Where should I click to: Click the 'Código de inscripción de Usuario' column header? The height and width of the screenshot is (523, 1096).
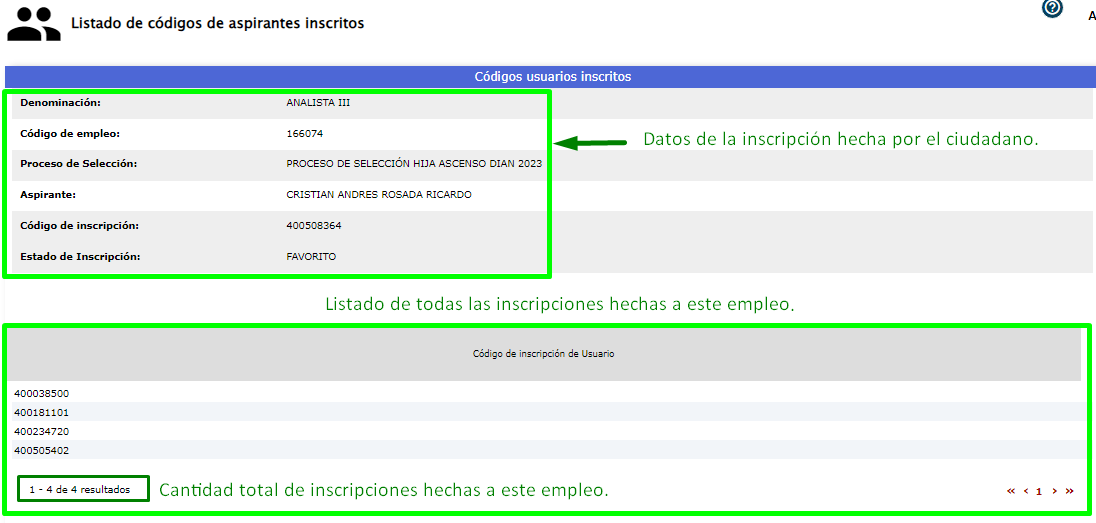(543, 354)
